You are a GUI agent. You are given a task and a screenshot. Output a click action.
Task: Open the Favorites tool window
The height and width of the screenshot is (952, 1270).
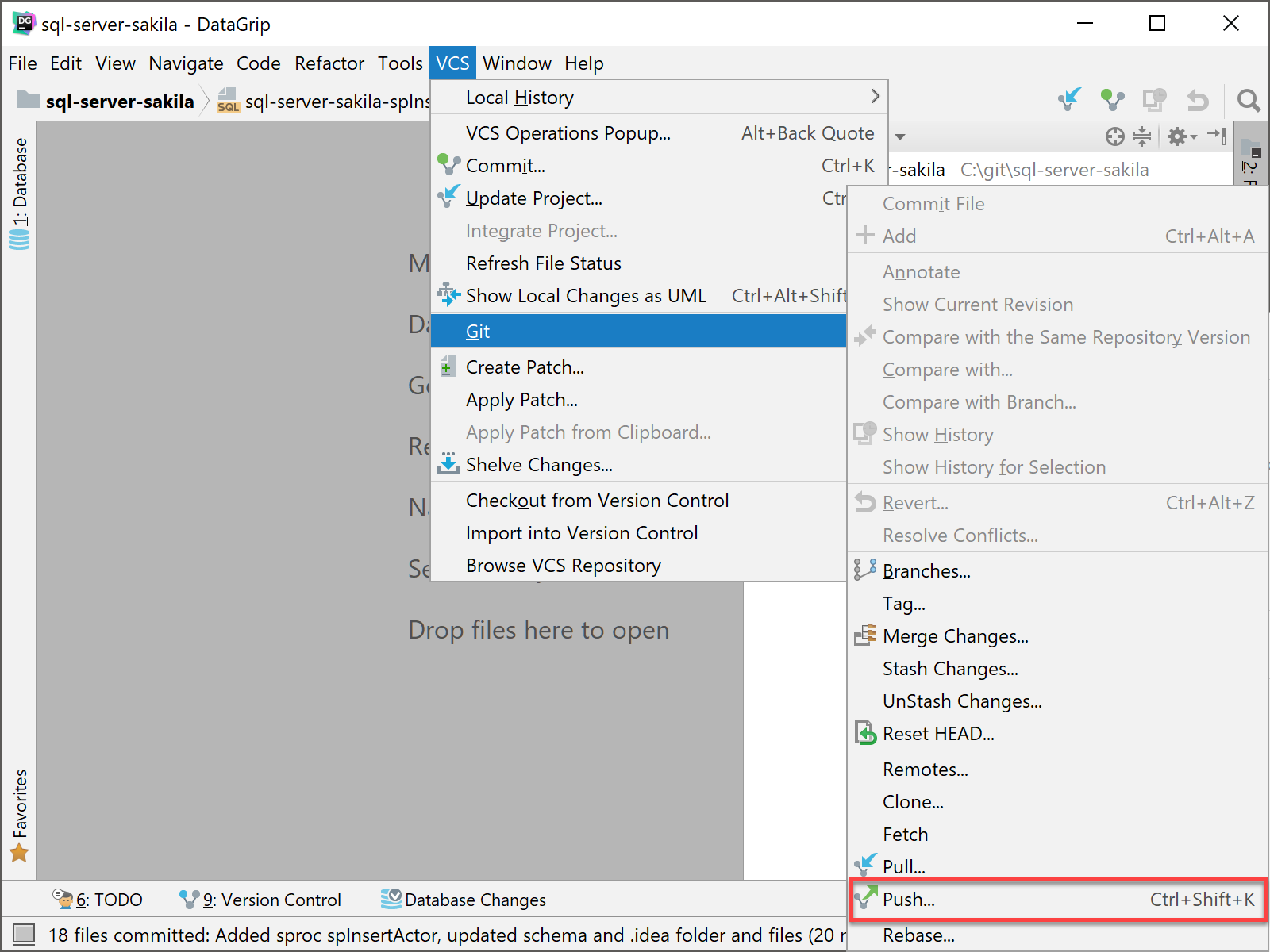pyautogui.click(x=19, y=816)
